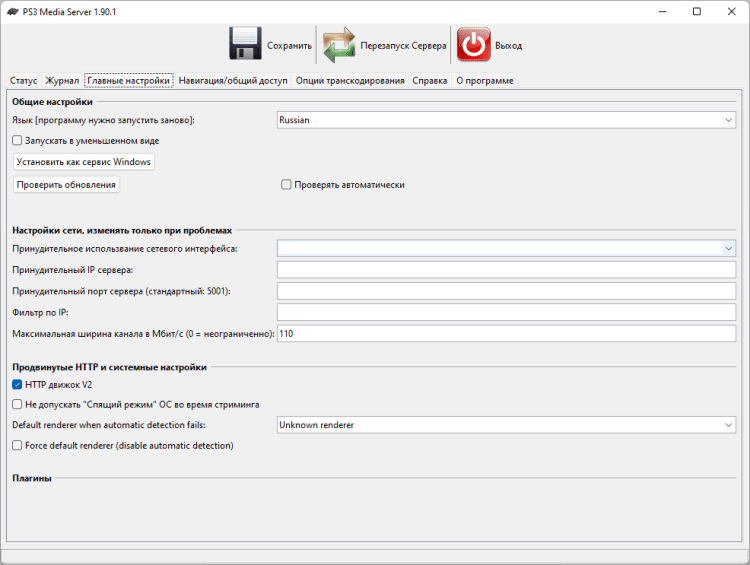The height and width of the screenshot is (565, 750).
Task: Click 'Установить как сервис Windows' button
Action: [84, 162]
